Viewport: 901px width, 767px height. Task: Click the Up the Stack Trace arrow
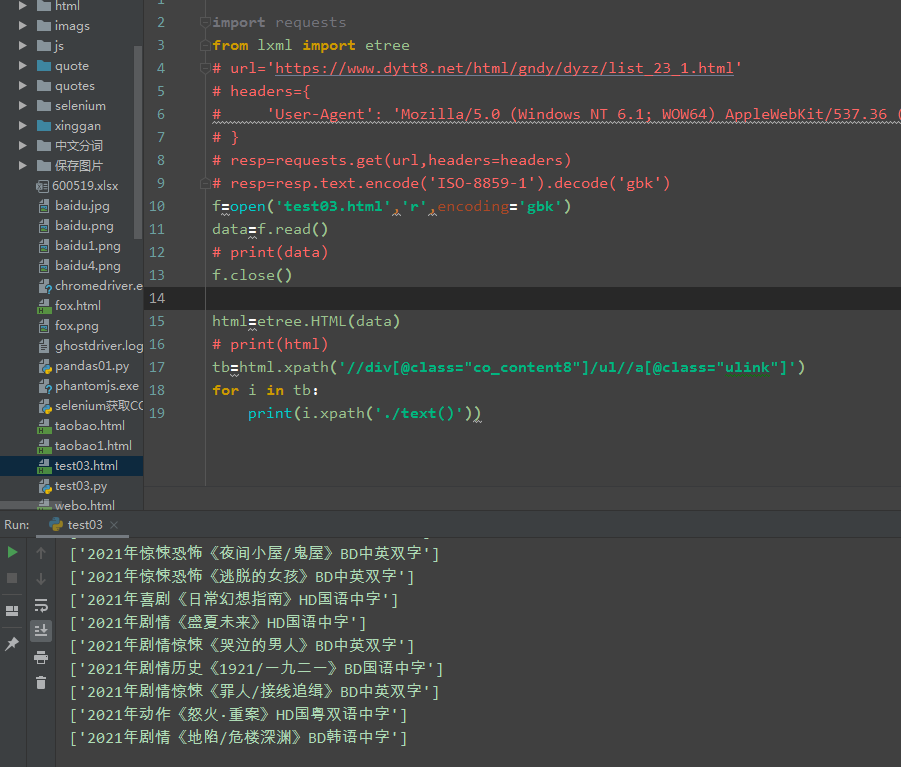click(41, 553)
